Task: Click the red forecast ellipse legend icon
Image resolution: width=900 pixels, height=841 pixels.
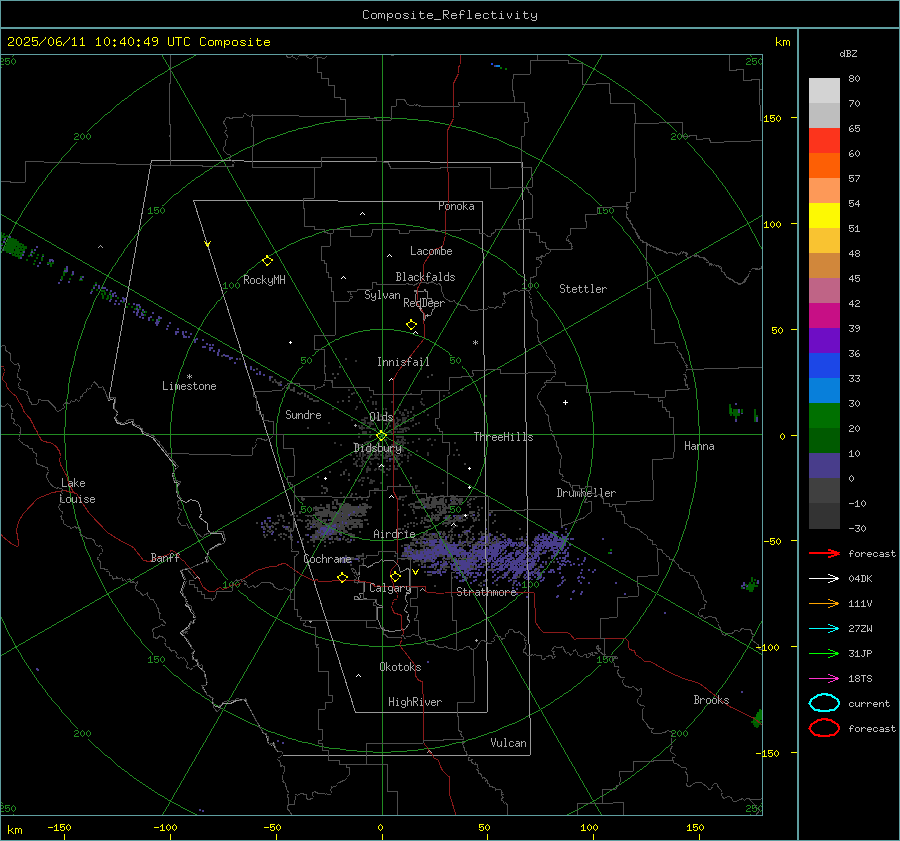Action: (x=824, y=728)
